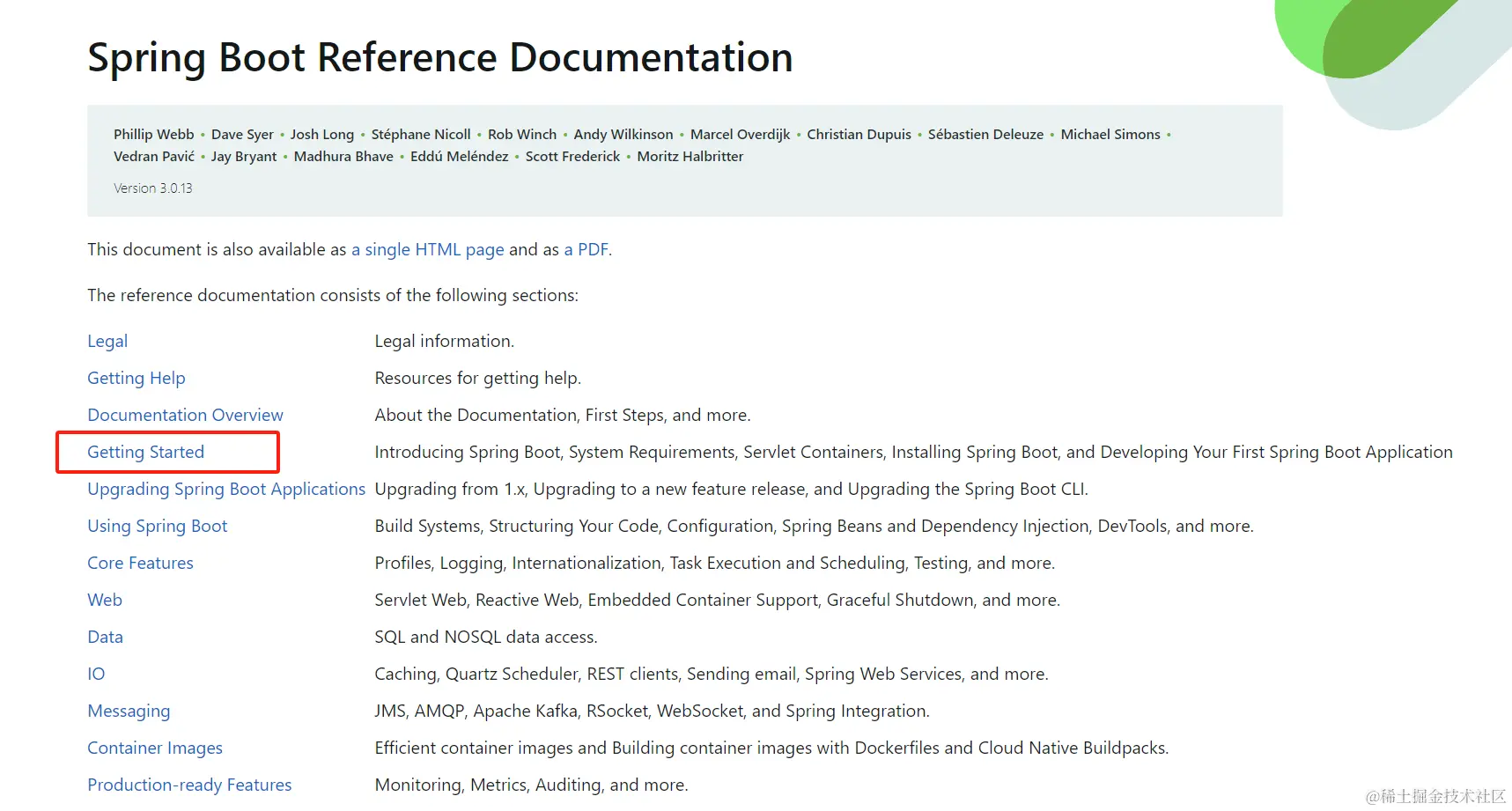Open the Core Features section

[x=140, y=563]
